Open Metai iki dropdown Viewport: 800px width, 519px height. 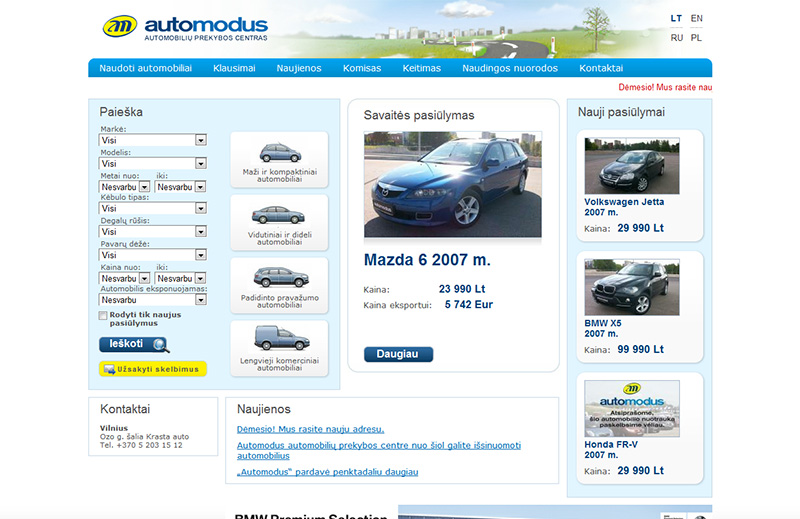coord(181,187)
